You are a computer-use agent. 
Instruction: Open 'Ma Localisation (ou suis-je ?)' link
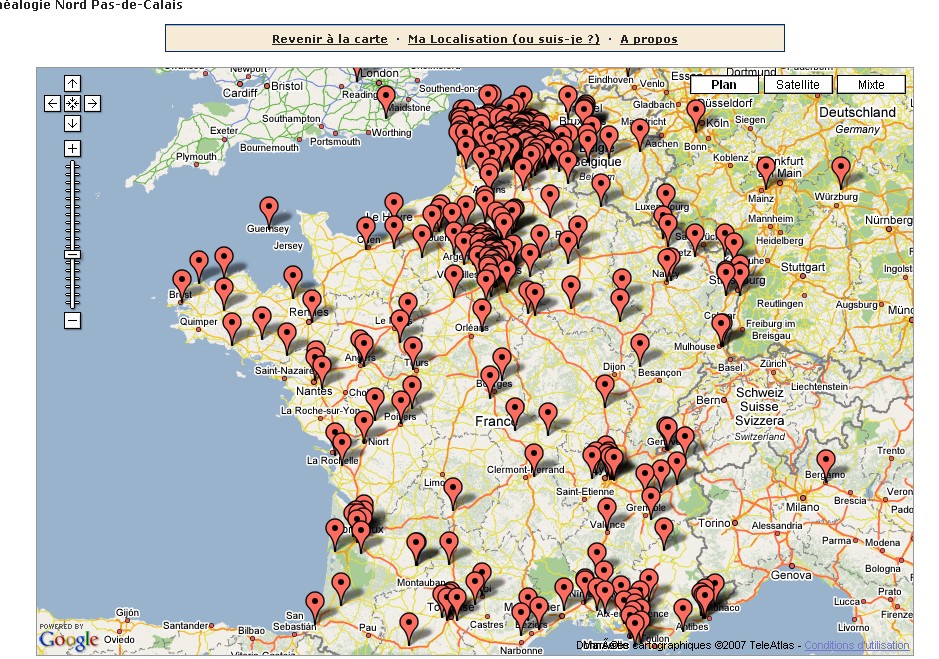(x=504, y=39)
